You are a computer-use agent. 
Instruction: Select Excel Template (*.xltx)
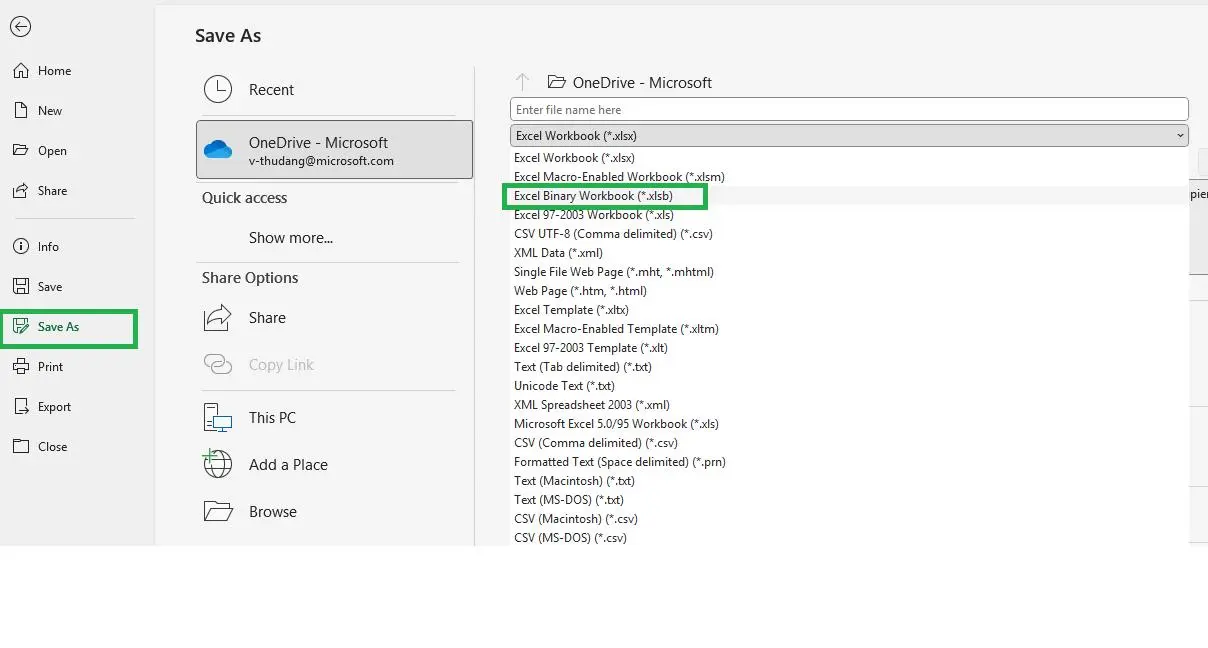(x=571, y=310)
